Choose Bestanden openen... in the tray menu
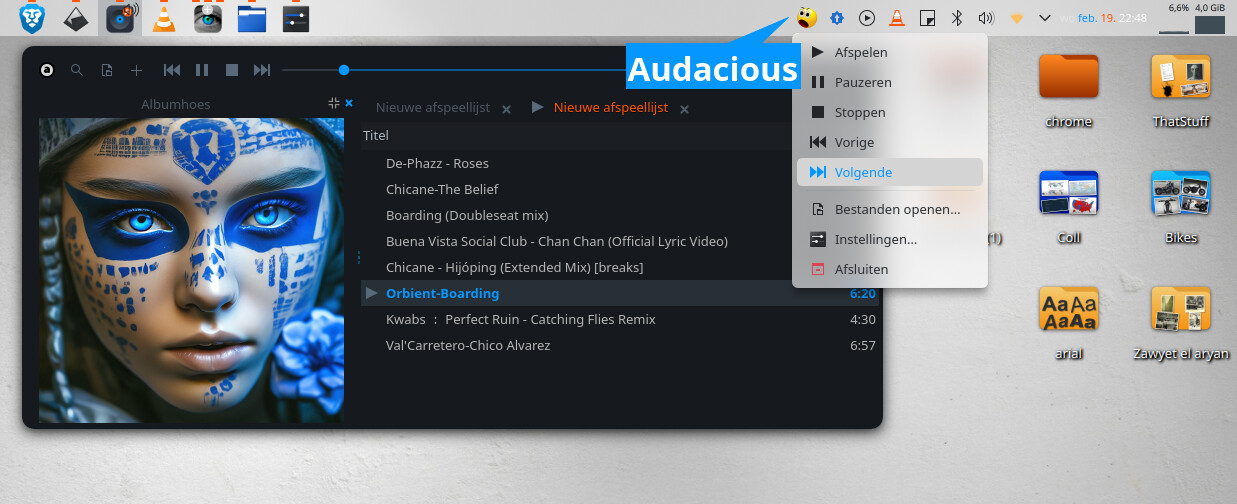This screenshot has height=504, width=1237. 890,209
